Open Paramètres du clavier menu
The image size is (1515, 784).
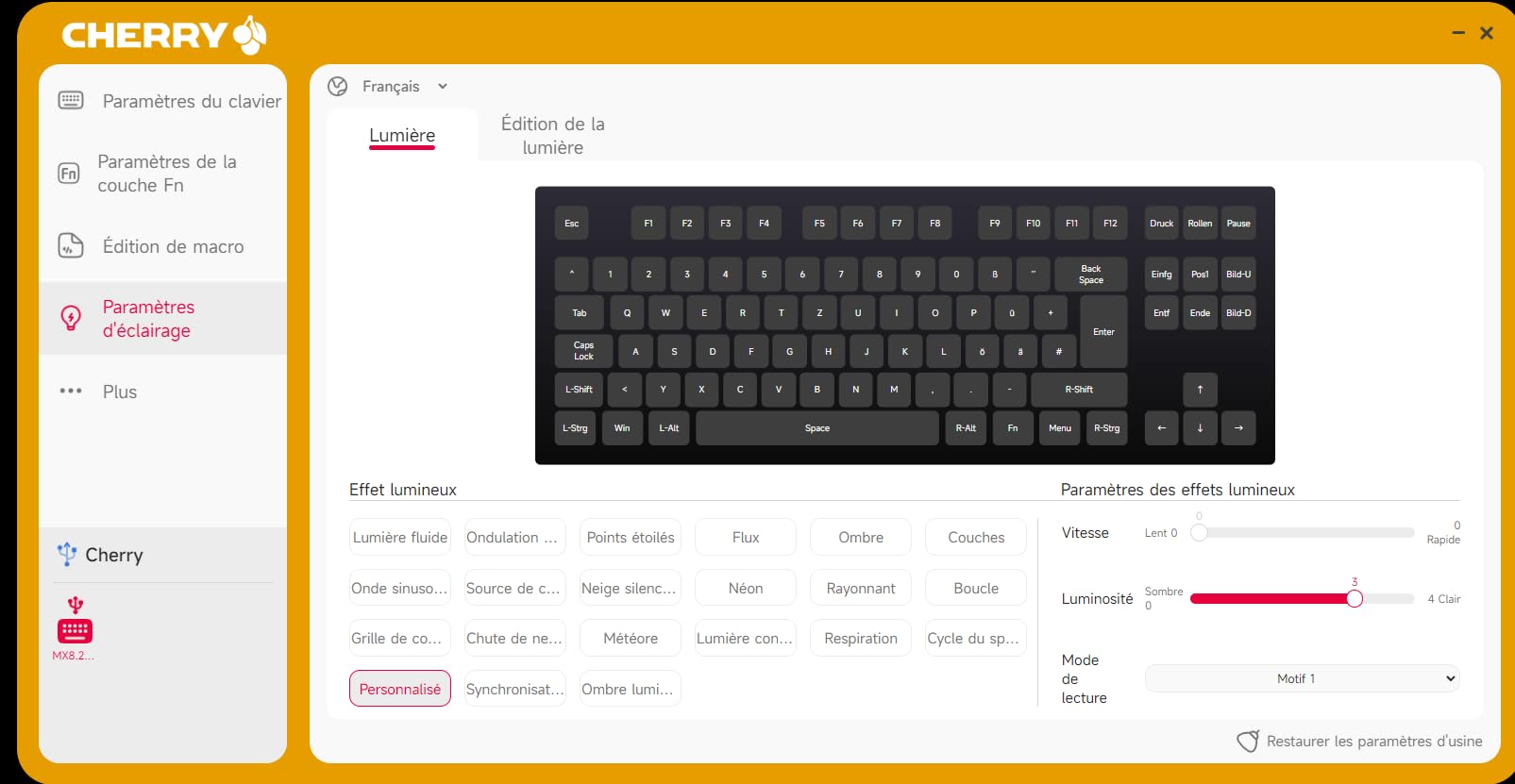162,101
